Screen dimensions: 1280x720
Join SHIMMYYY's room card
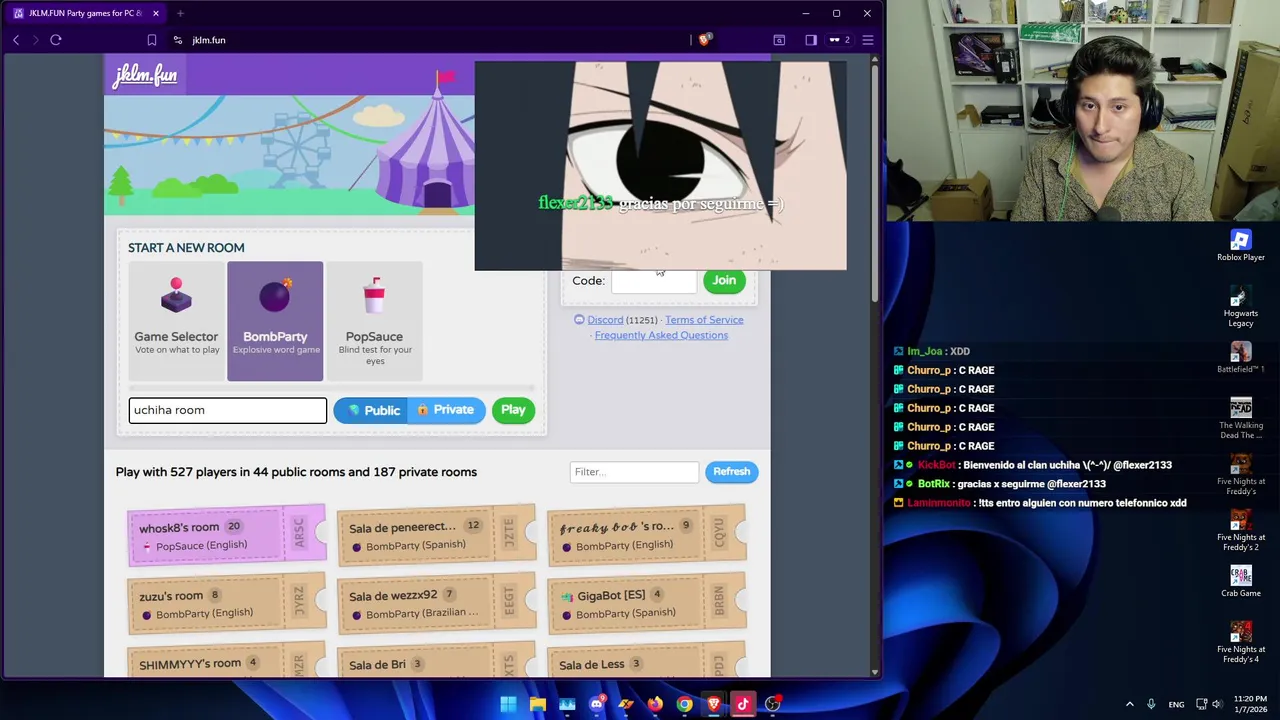pos(226,660)
